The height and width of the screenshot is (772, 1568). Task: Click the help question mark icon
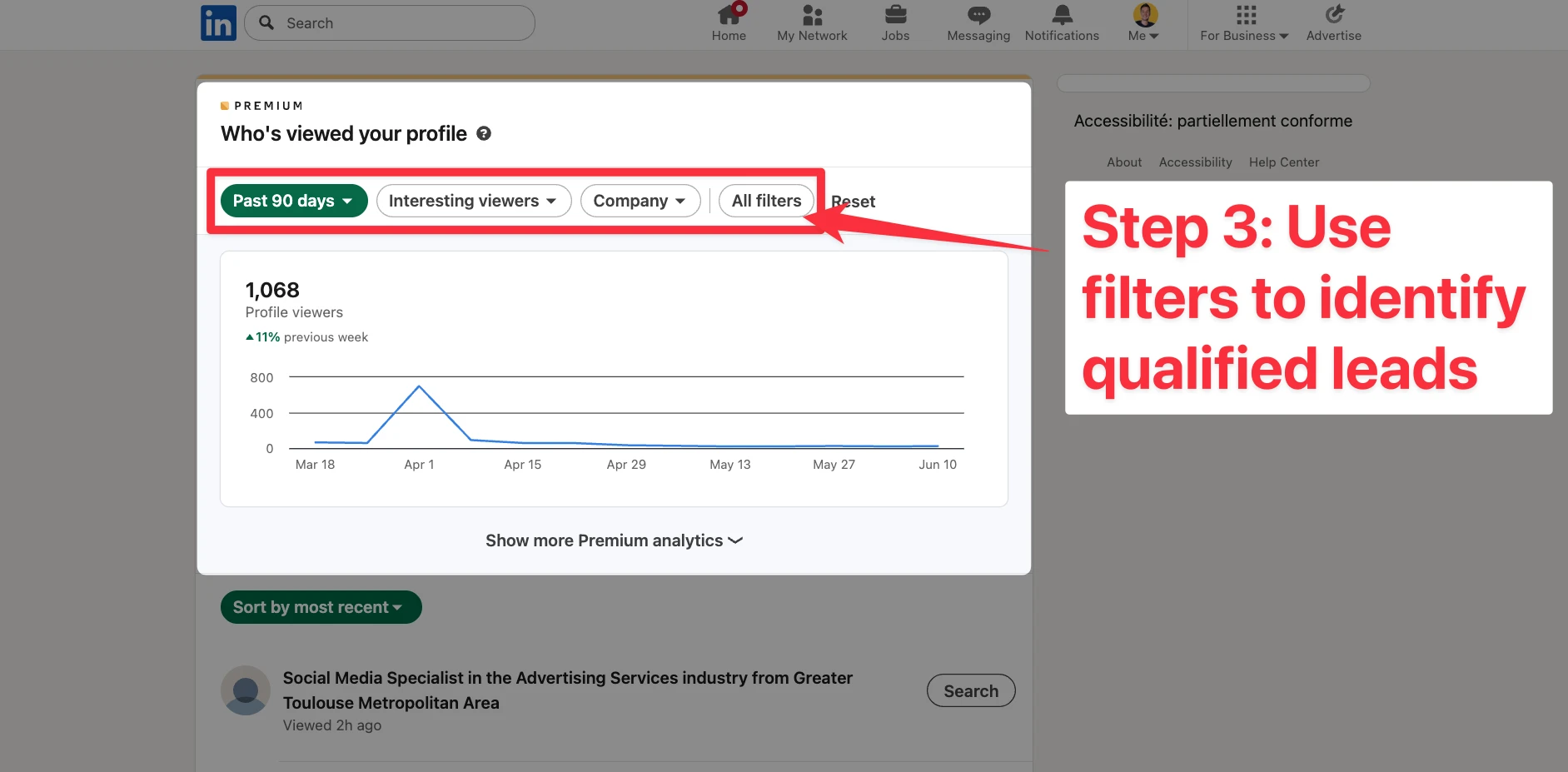coord(484,133)
